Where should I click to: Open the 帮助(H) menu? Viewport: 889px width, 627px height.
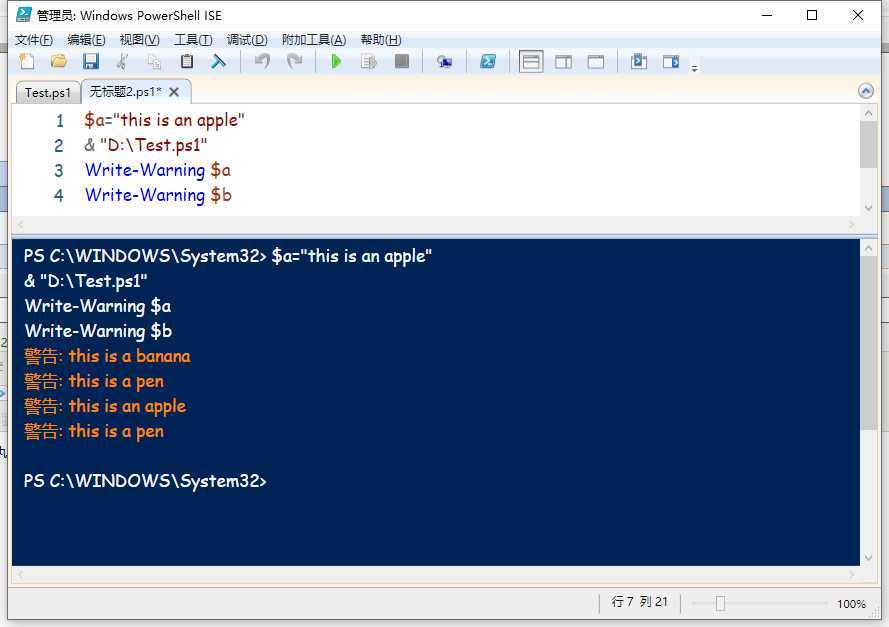[381, 40]
